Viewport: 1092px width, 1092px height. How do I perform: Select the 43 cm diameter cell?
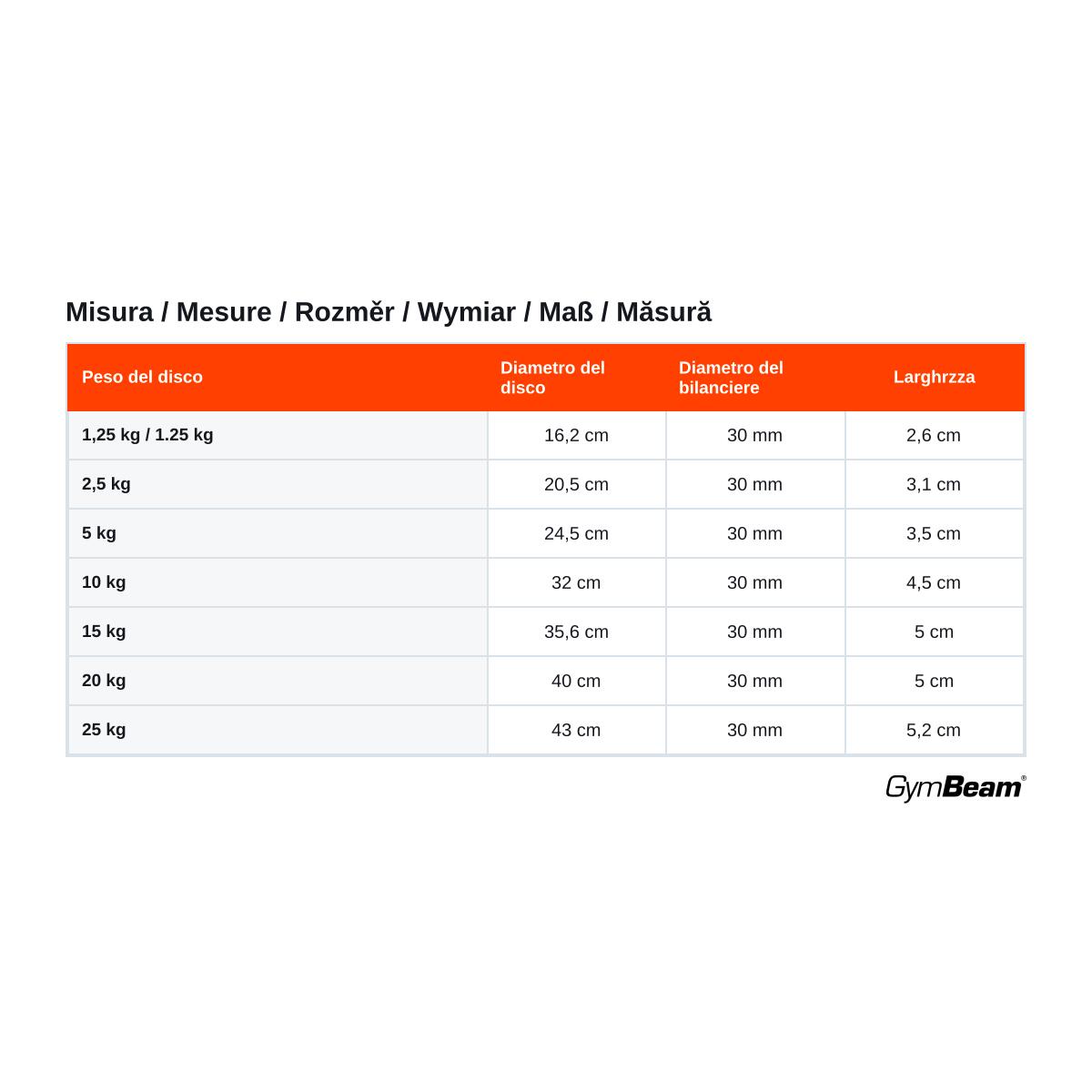[x=576, y=730]
